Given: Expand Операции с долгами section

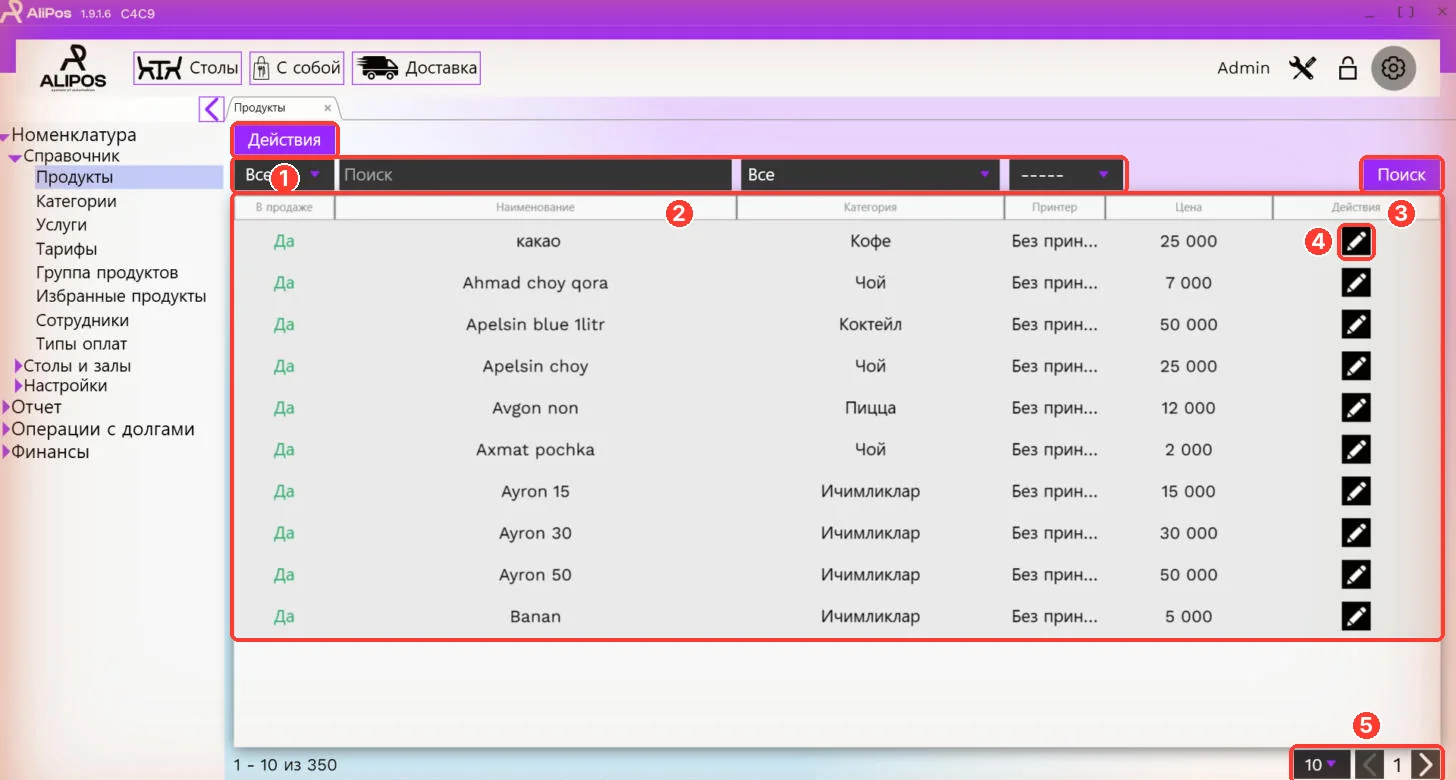Looking at the screenshot, I should click(x=6, y=430).
